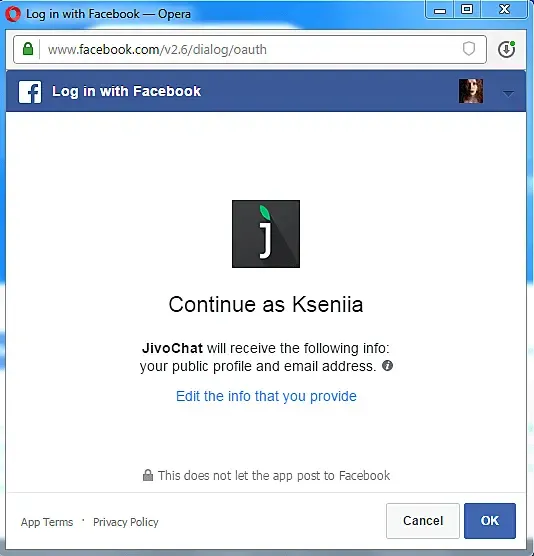Select the Kseniia profile picture thumbnail
The height and width of the screenshot is (556, 534).
(x=471, y=91)
